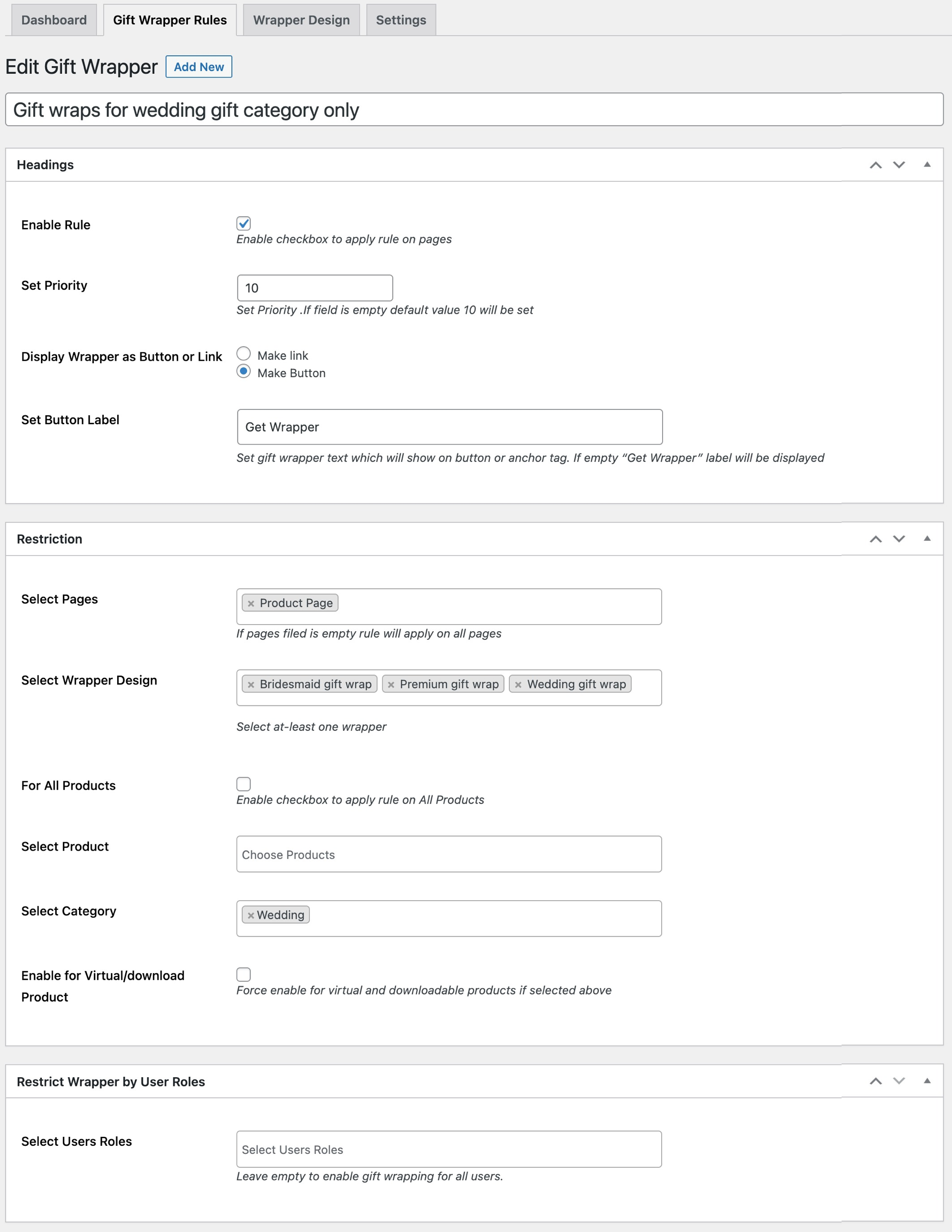Viewport: 952px width, 1232px height.
Task: Select the Make link radio option
Action: pyautogui.click(x=244, y=353)
